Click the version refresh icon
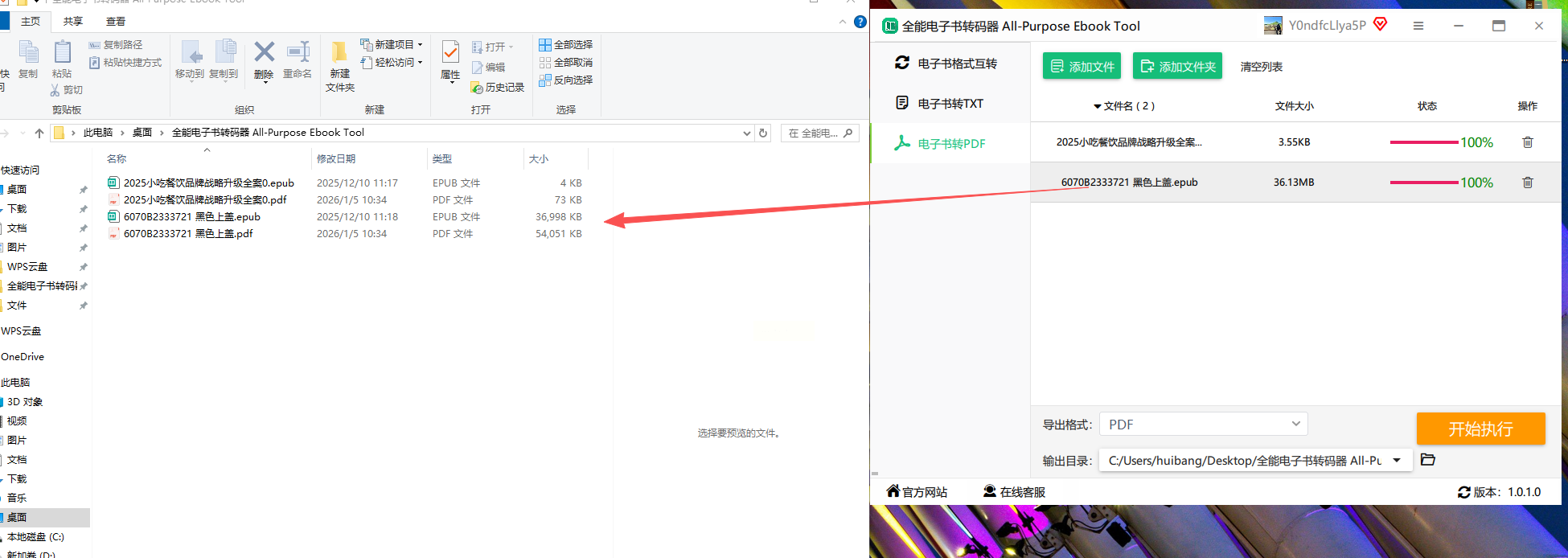Image resolution: width=1568 pixels, height=558 pixels. (x=1464, y=492)
